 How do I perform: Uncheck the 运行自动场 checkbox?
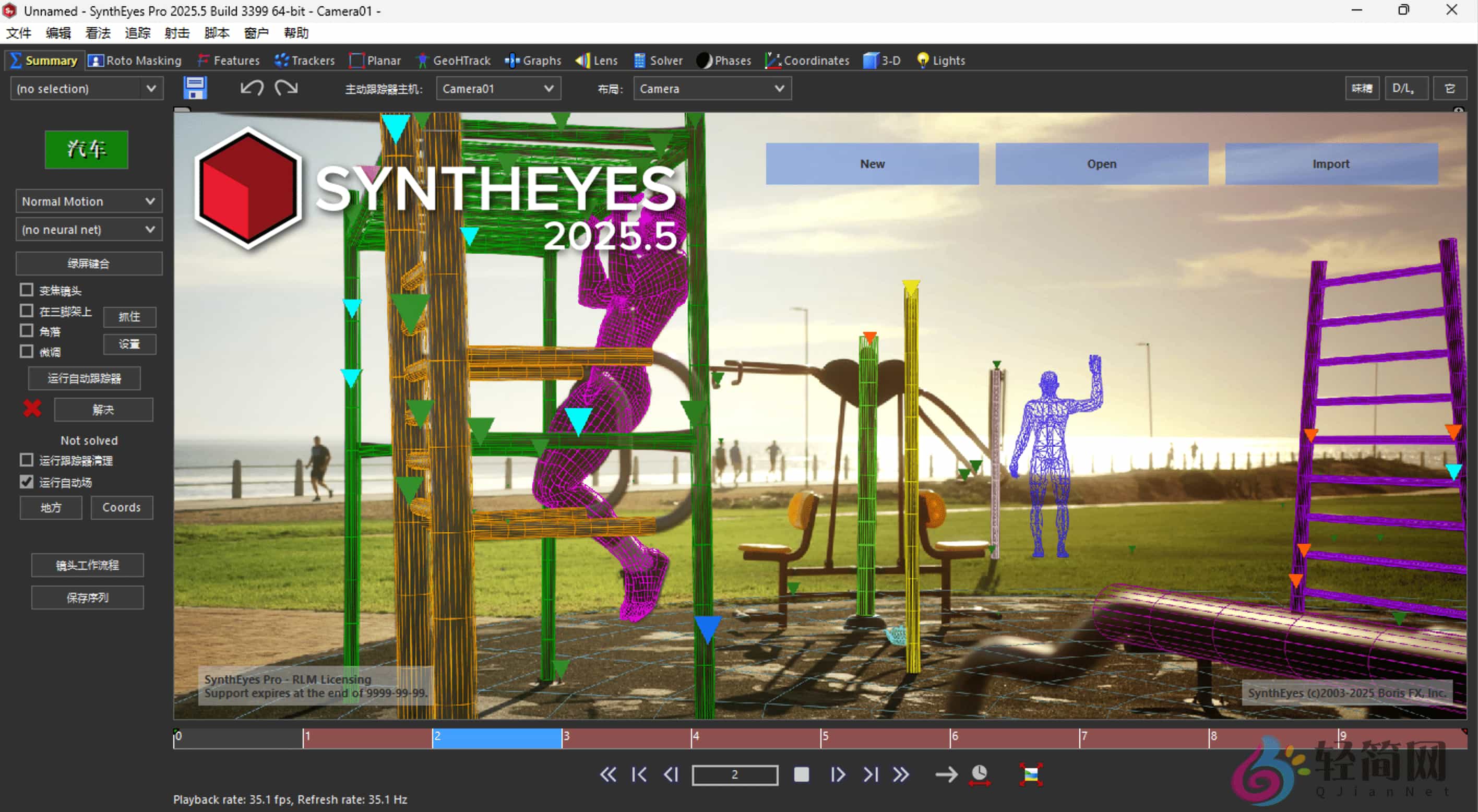[x=27, y=482]
